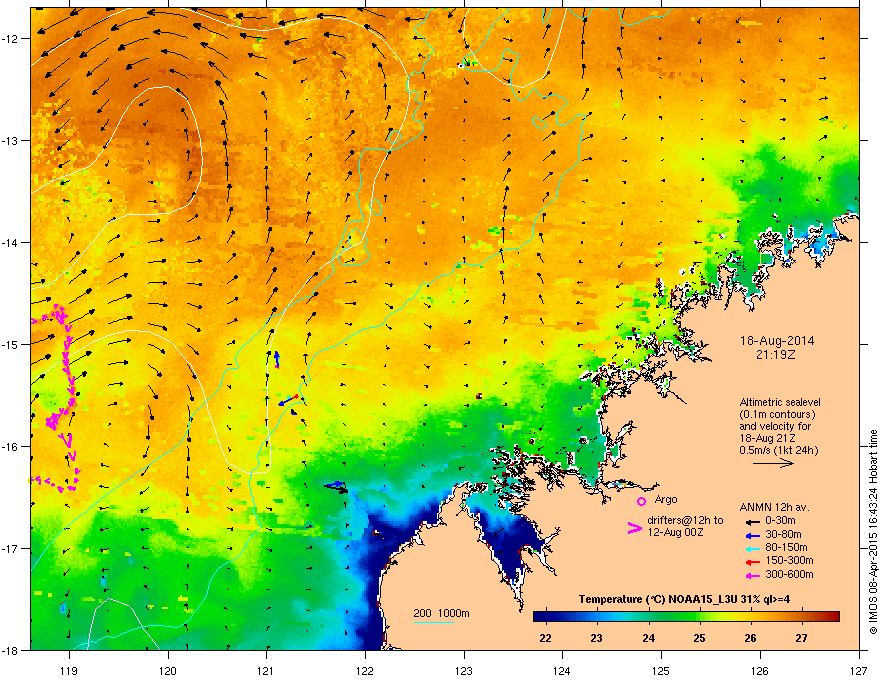880x680 pixels.
Task: Click the latitude axis label -15
Action: tap(10, 344)
